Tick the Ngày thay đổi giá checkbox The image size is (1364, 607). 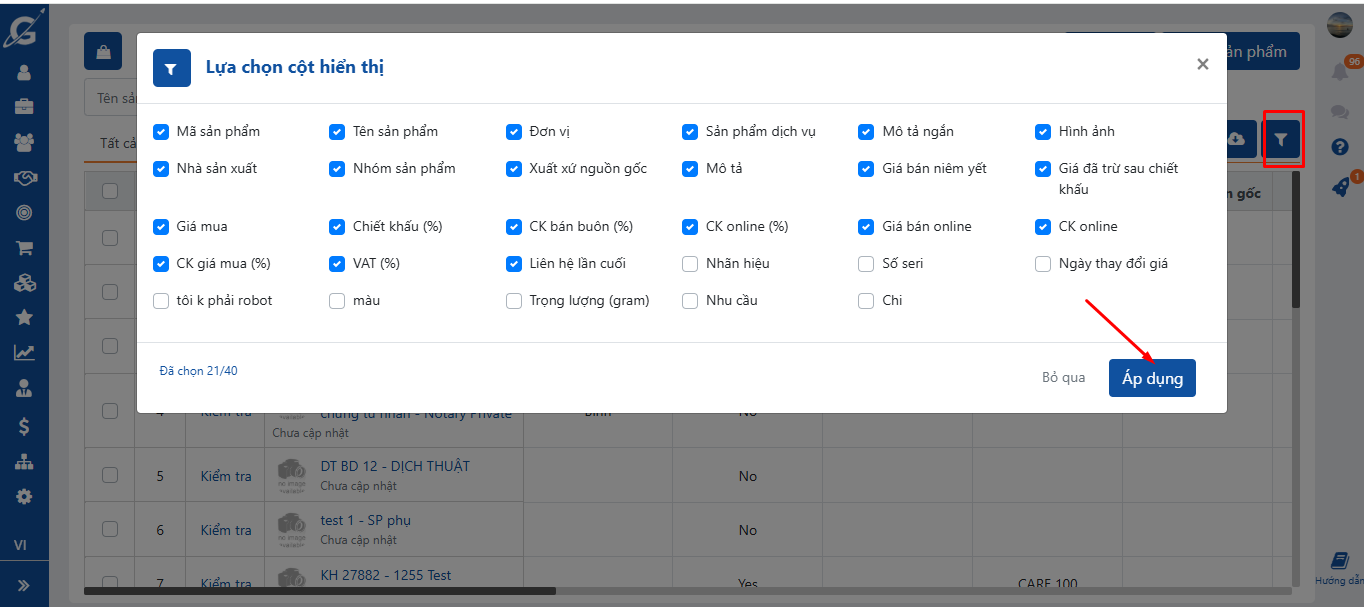click(x=1043, y=264)
